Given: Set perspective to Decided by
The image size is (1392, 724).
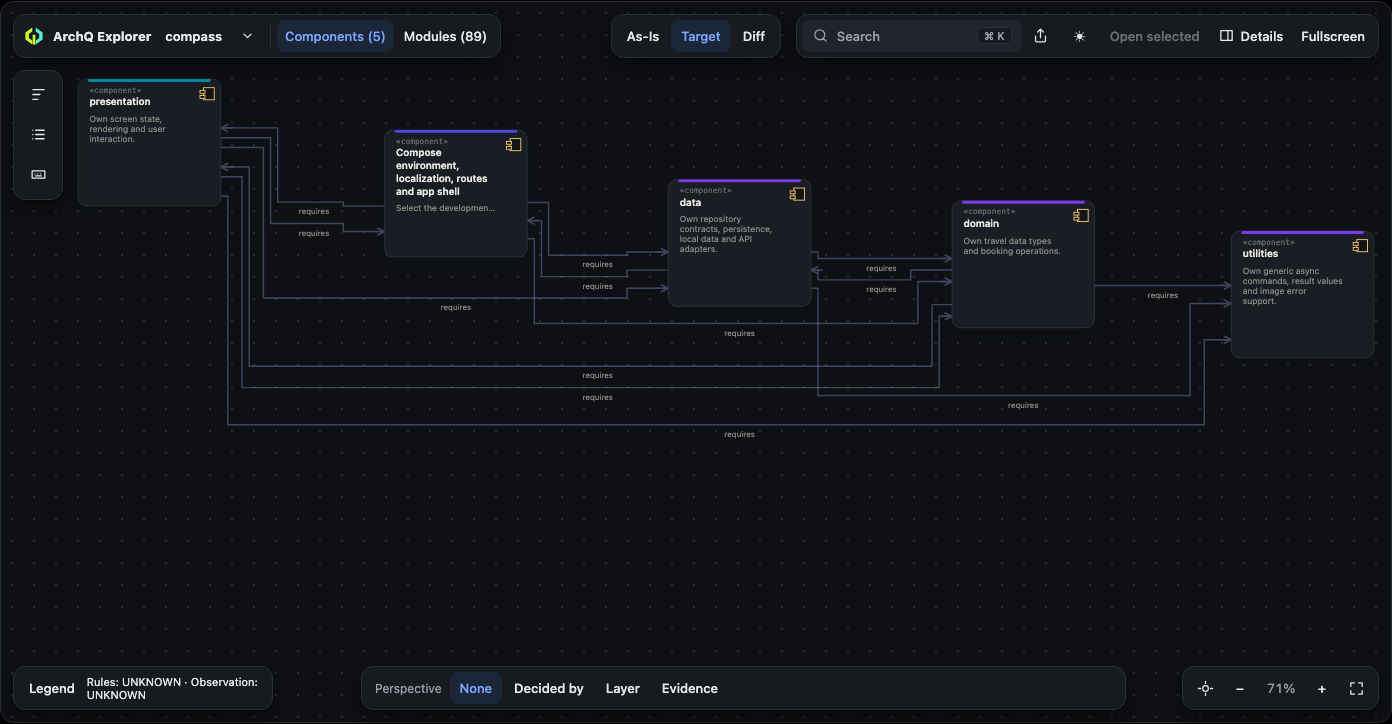Looking at the screenshot, I should click(549, 688).
